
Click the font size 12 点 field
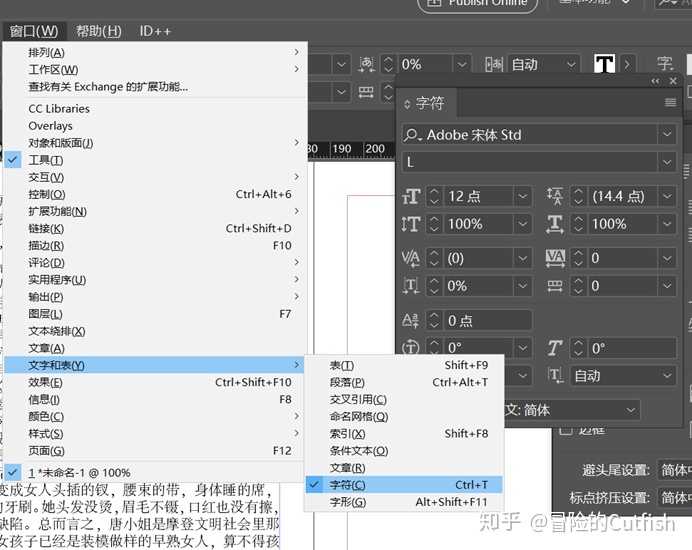coord(478,196)
